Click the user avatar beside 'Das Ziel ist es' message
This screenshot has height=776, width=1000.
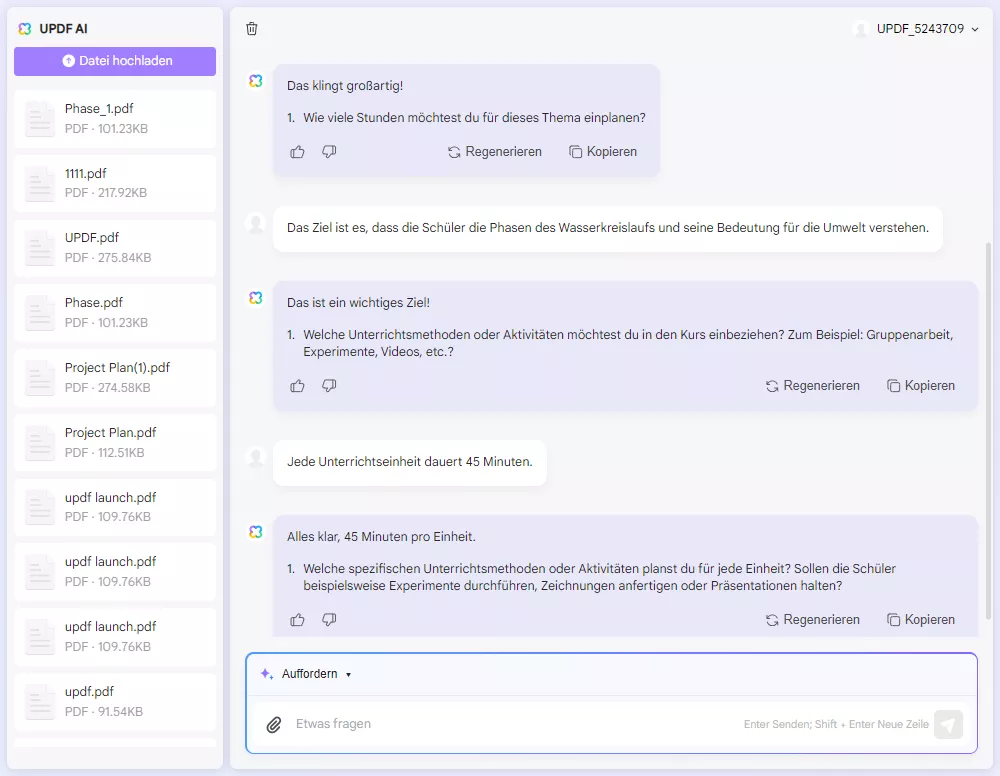pos(256,223)
